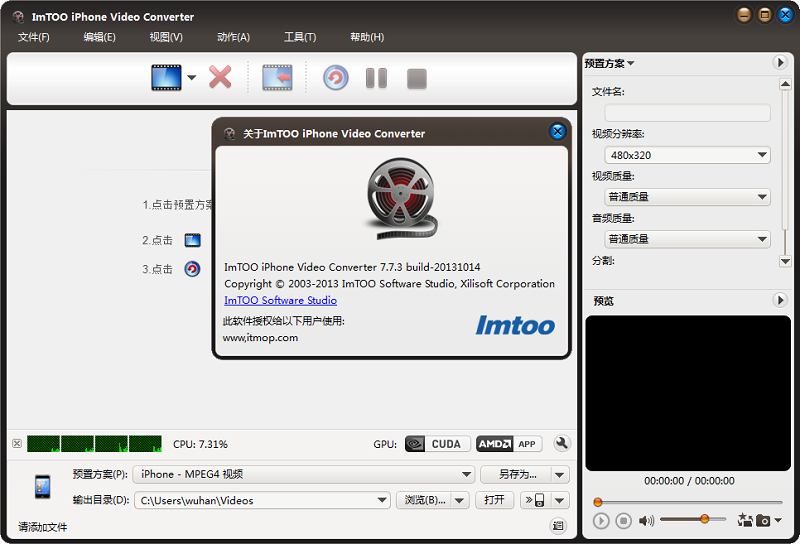The image size is (800, 544).
Task: Minimize the ImTOO window
Action: coord(744,15)
